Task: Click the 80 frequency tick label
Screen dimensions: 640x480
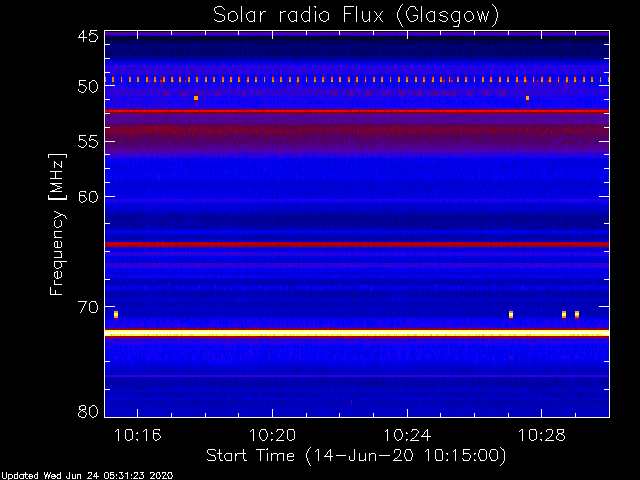Action: [x=88, y=411]
